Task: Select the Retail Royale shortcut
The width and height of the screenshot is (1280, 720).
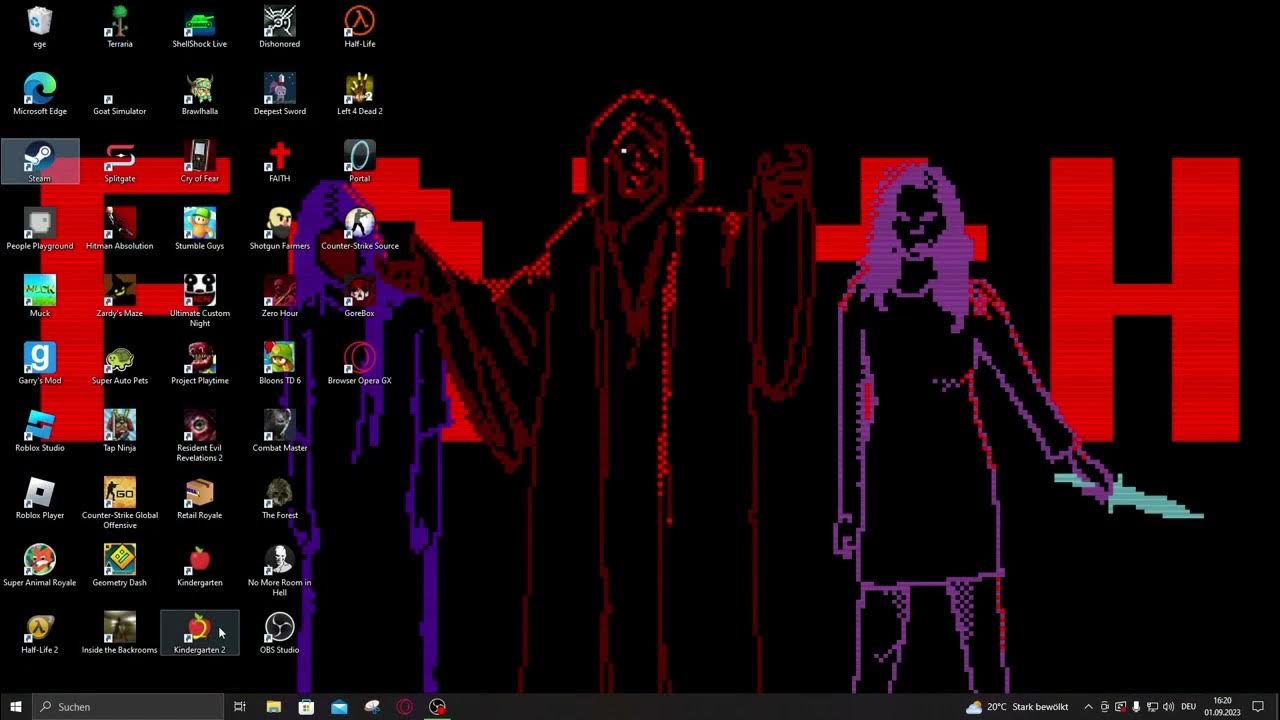Action: tap(200, 498)
